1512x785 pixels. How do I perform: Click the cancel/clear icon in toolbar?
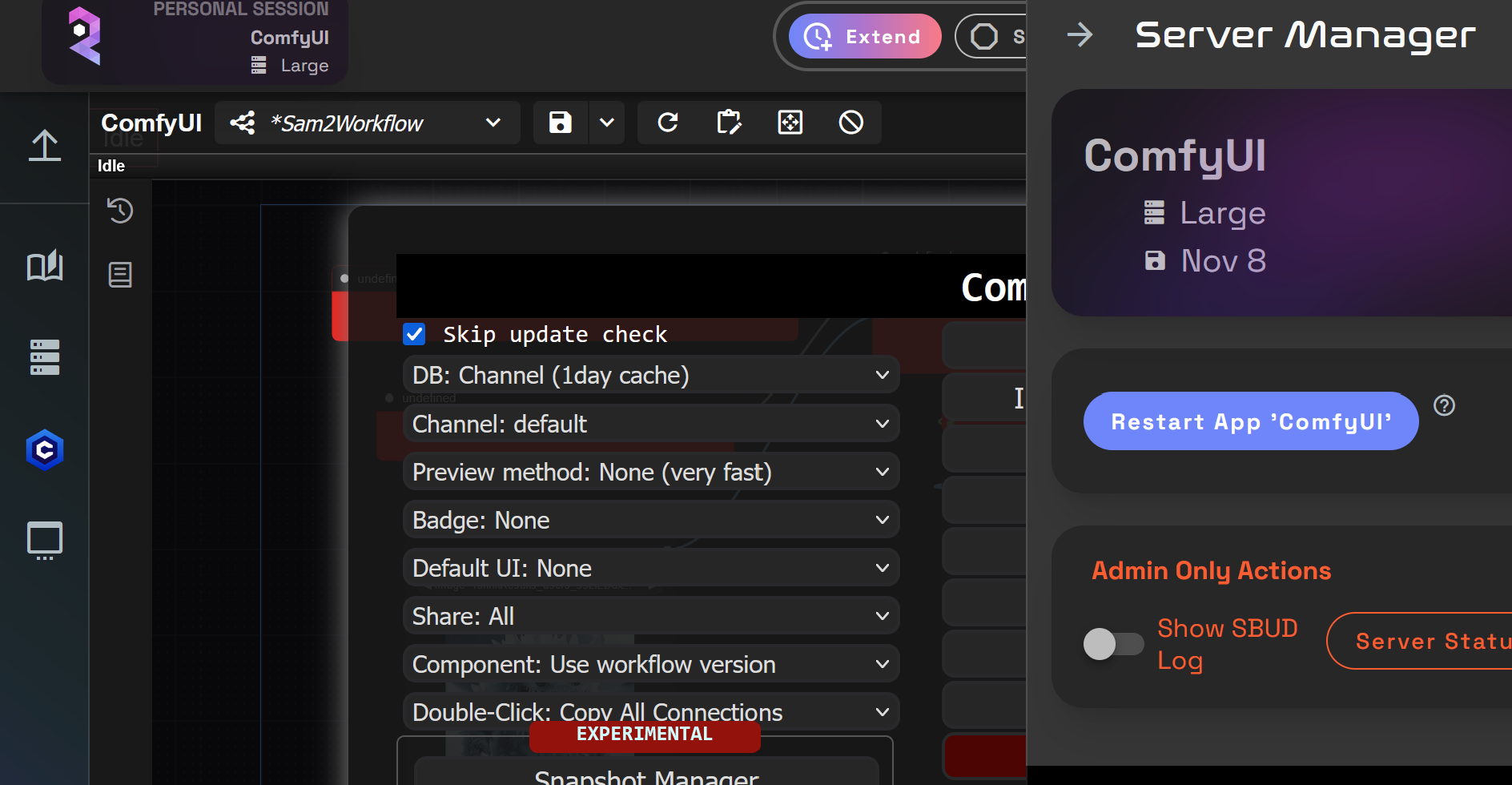(851, 123)
